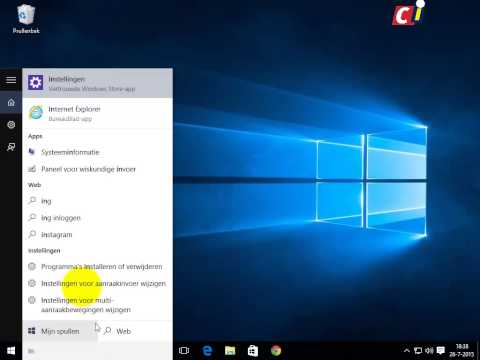
Task: Click the magnifier icon beside 'instagram'
Action: [32, 234]
